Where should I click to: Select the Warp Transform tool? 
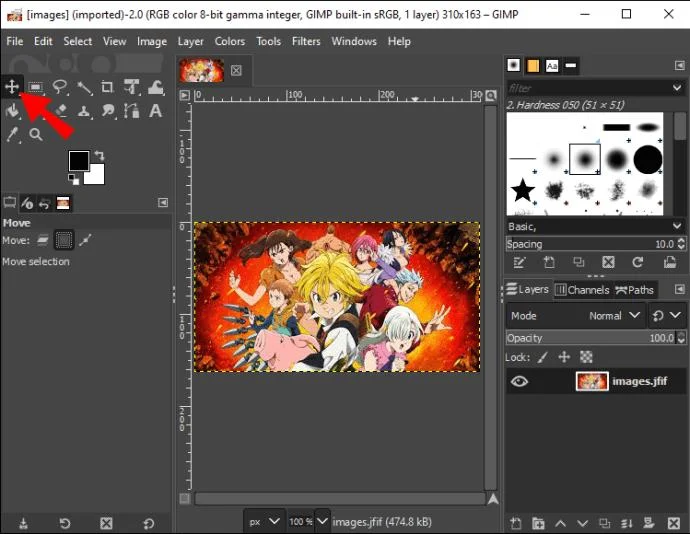[155, 87]
